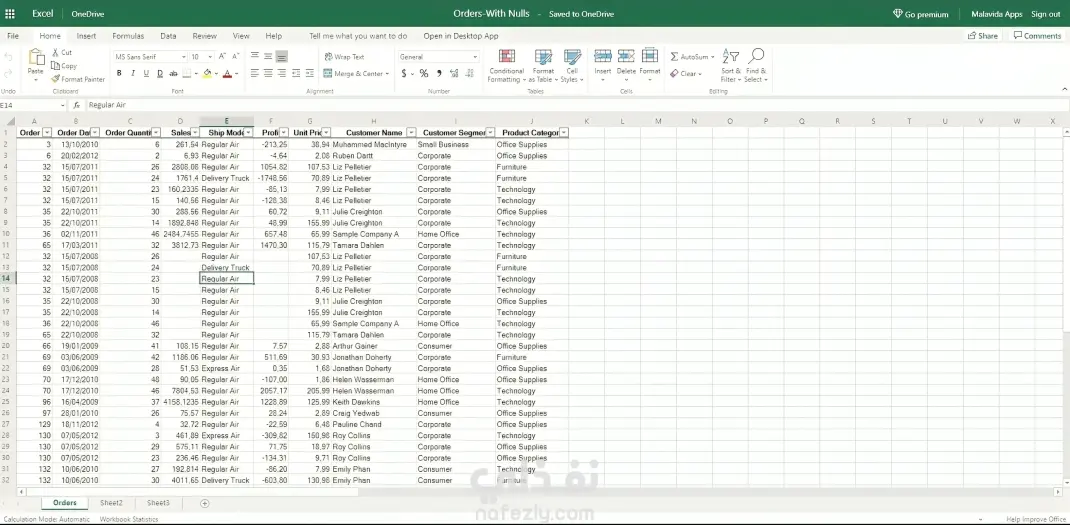
Task: Switch to Sheet2
Action: pos(111,503)
